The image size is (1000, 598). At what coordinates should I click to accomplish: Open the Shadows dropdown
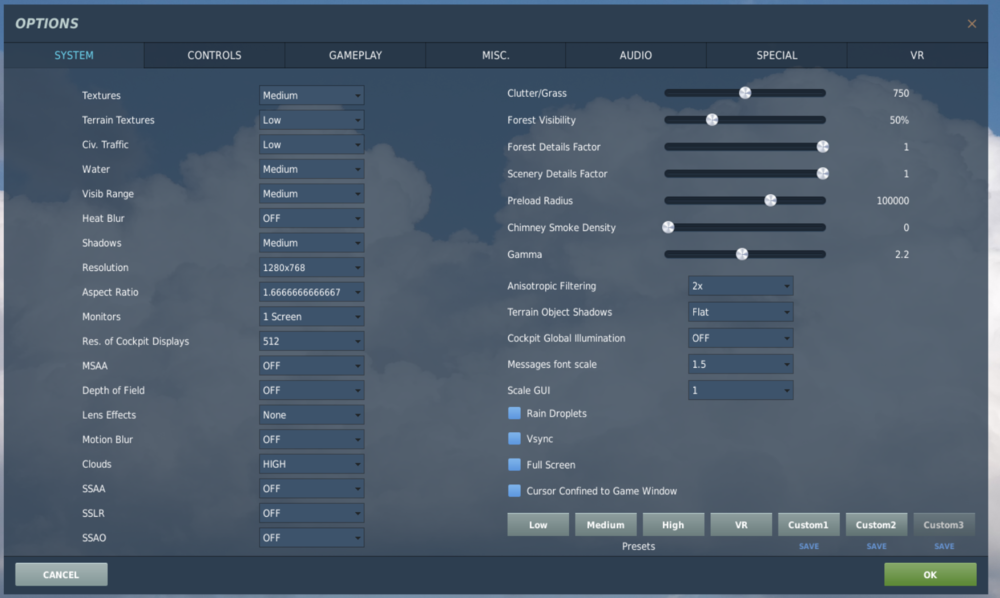[x=311, y=243]
